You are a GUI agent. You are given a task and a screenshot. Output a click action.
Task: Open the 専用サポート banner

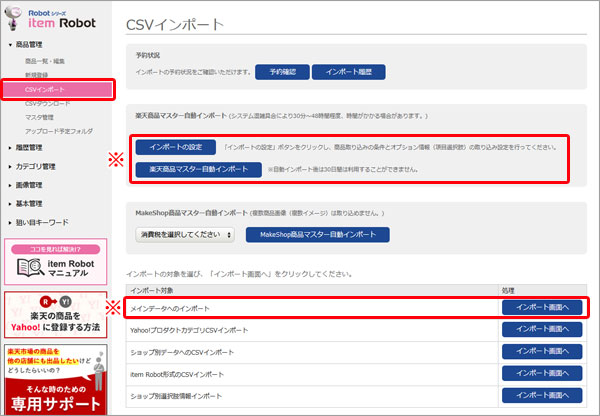coord(57,380)
